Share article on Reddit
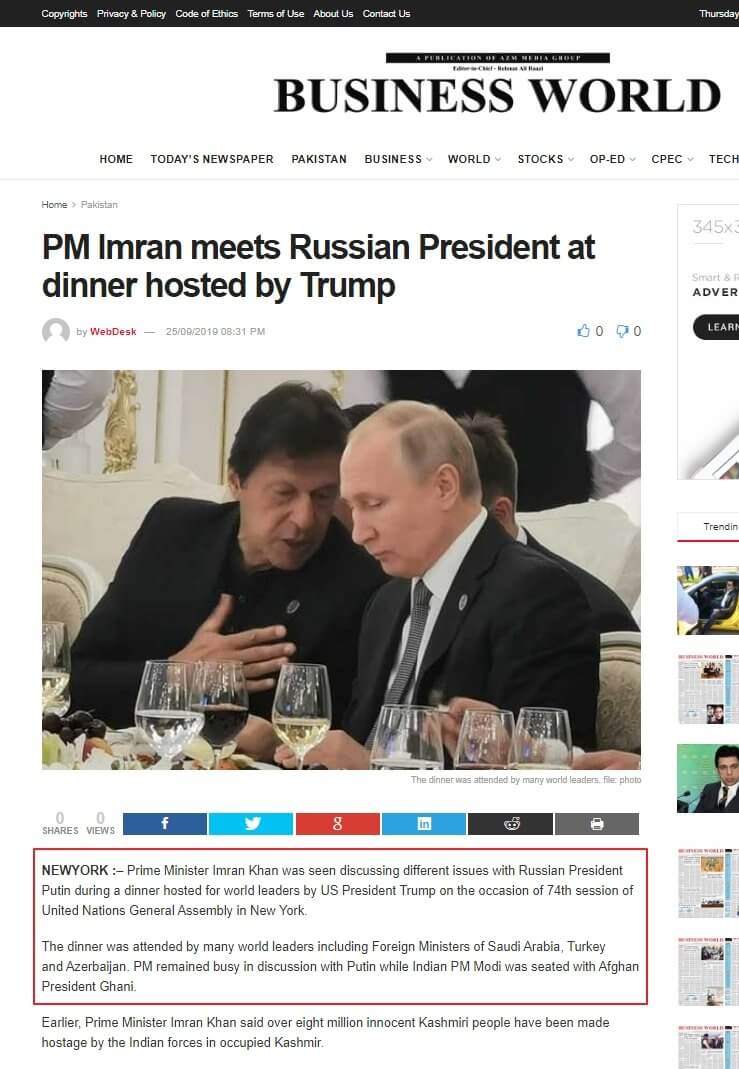The image size is (739, 1069). pyautogui.click(x=511, y=824)
